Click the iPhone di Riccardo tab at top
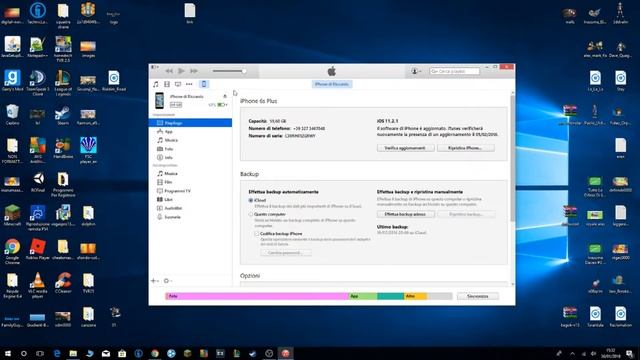This screenshot has height=360, width=640. (332, 84)
